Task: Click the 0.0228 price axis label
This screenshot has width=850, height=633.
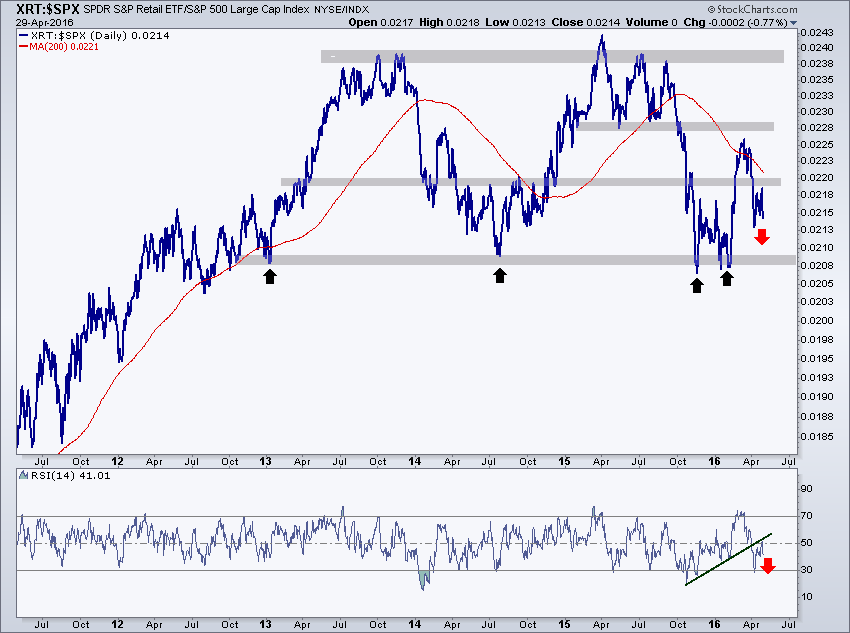Action: 816,127
